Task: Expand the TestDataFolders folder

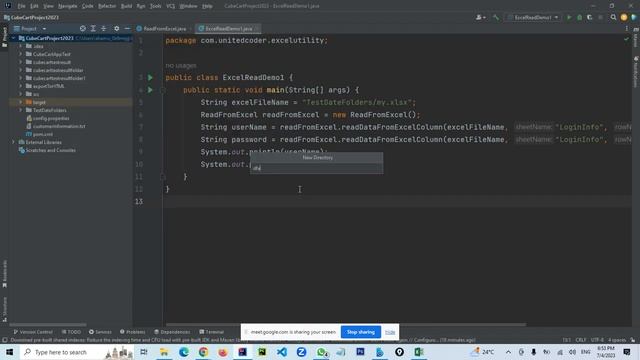Action: 20,110
